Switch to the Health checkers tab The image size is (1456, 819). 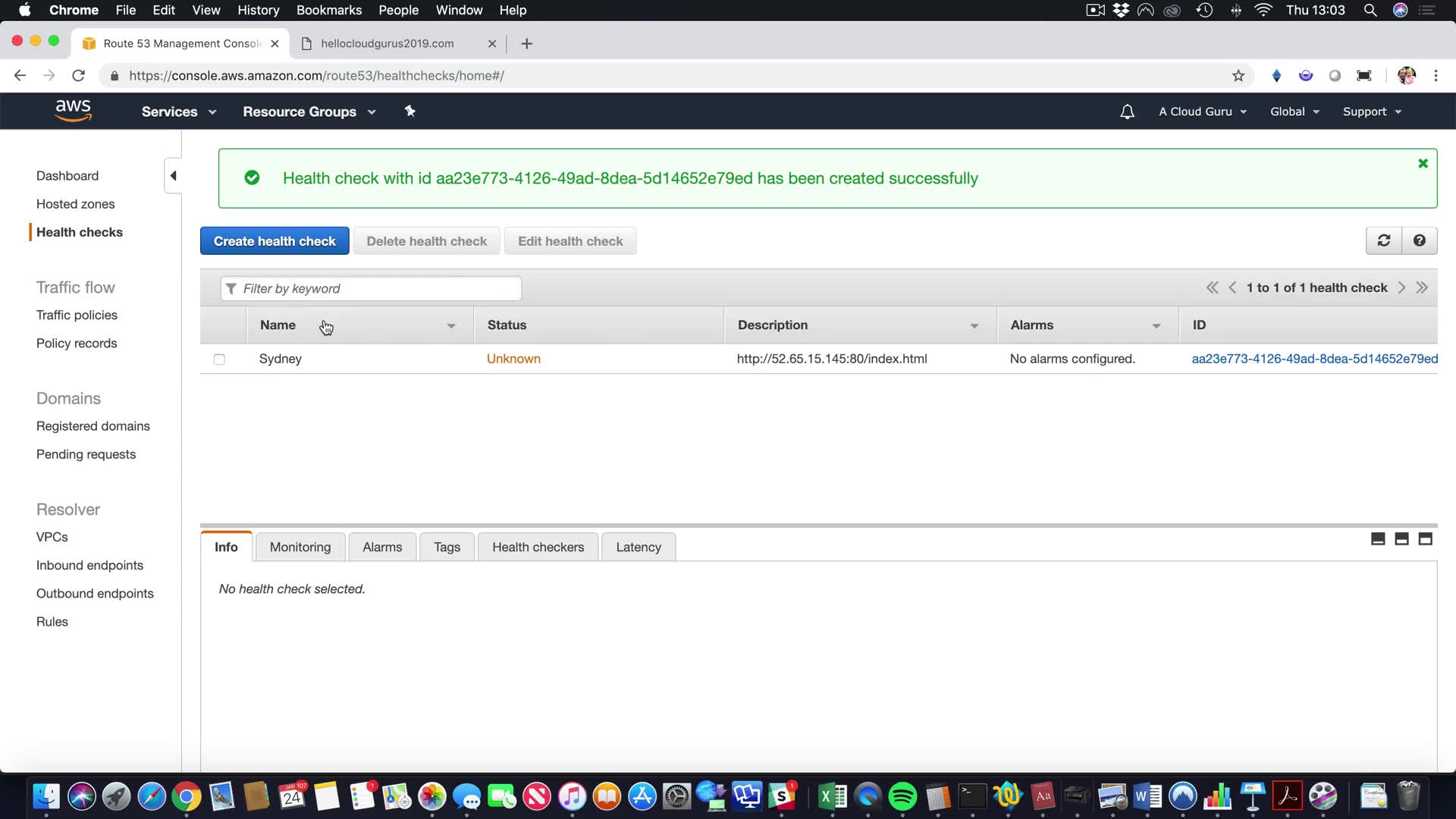pos(538,547)
